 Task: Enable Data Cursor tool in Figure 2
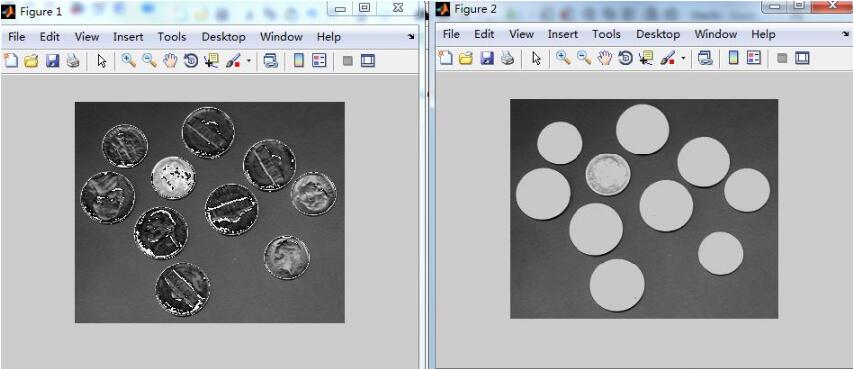646,58
